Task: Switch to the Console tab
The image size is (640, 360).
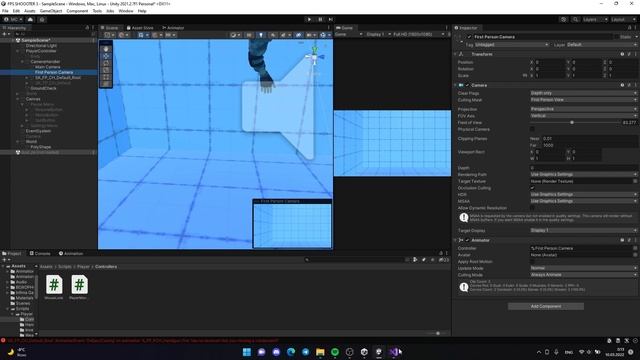Action: [x=40, y=253]
